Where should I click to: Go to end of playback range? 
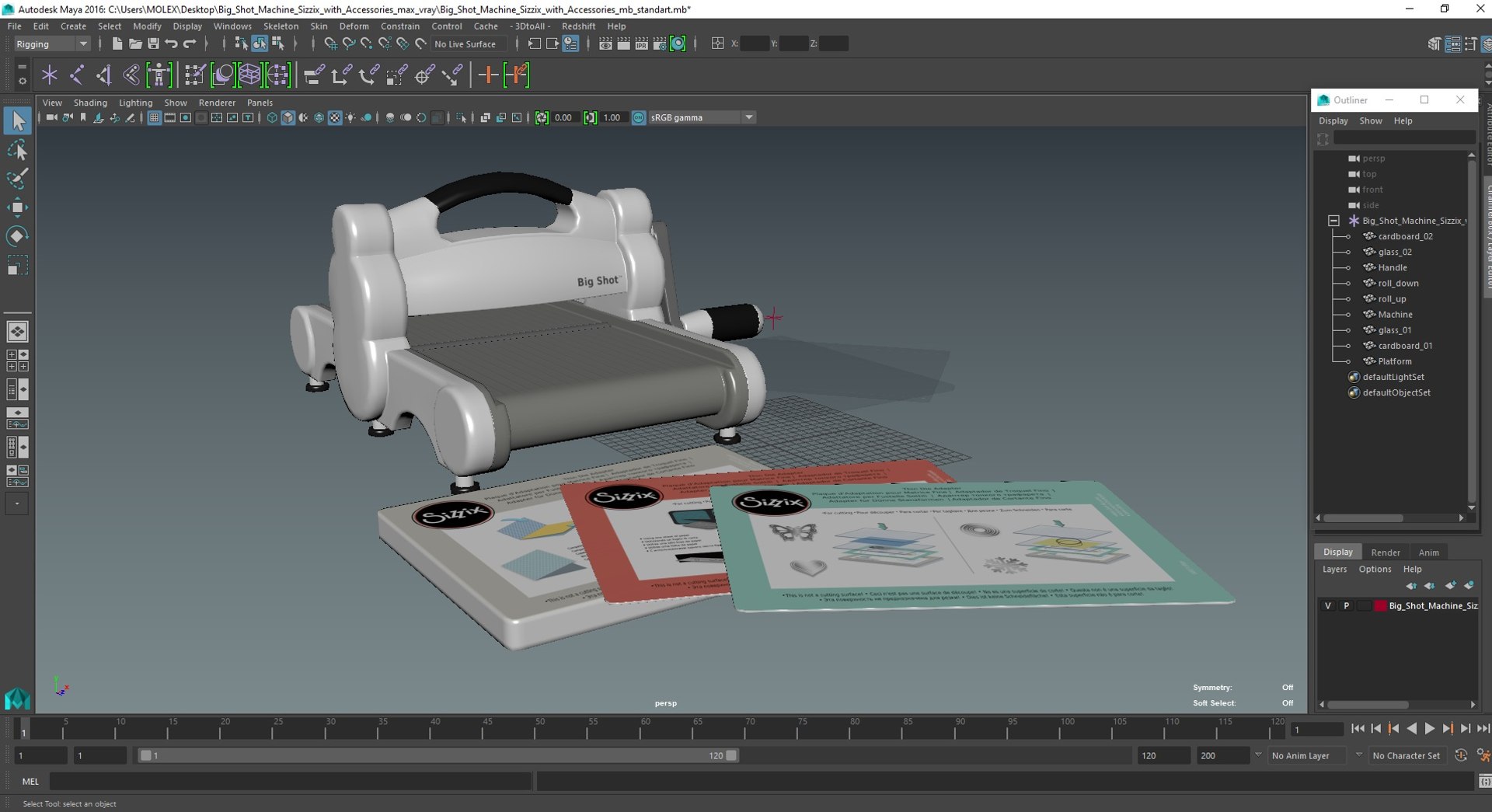[1483, 729]
